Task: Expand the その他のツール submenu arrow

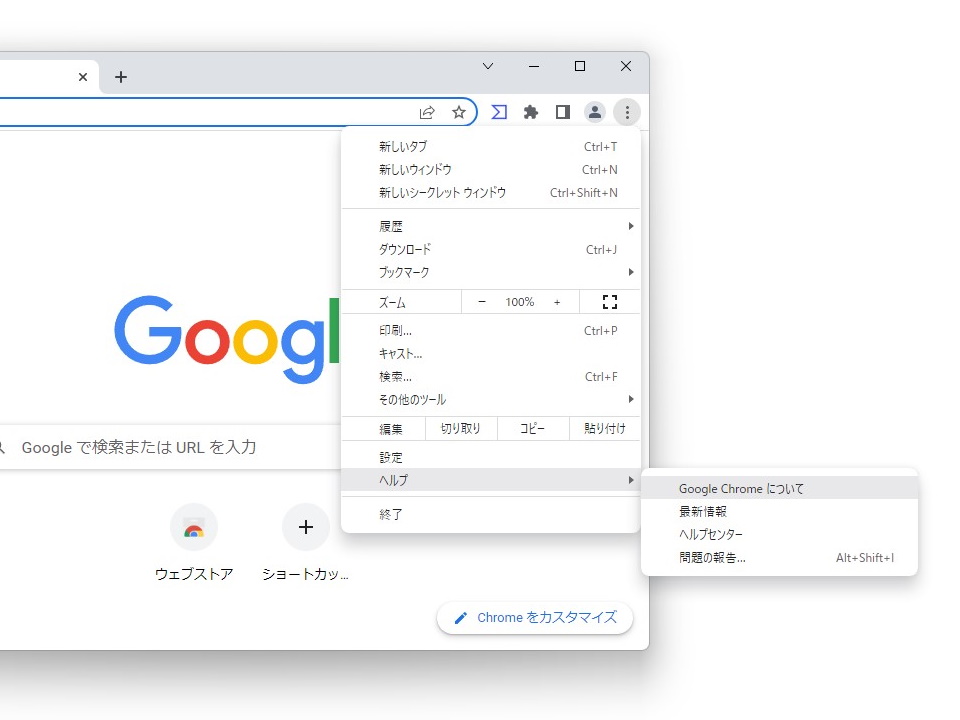Action: [x=631, y=399]
